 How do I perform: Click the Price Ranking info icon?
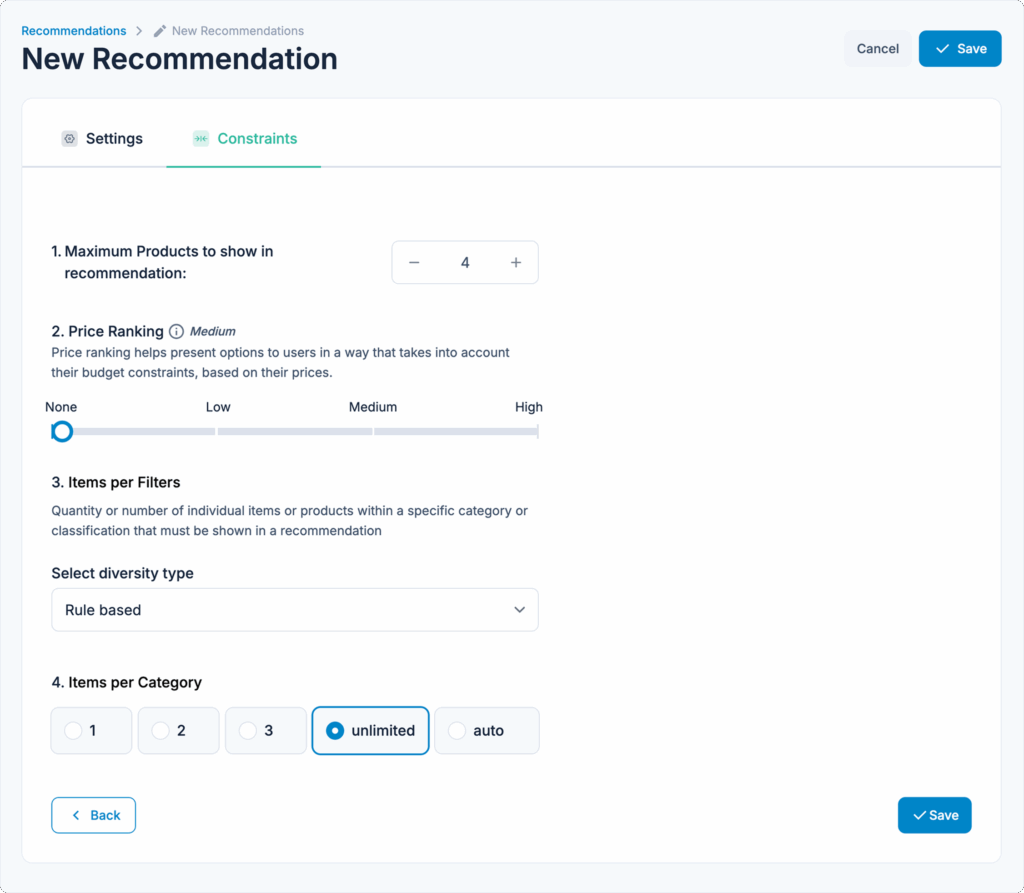click(176, 331)
